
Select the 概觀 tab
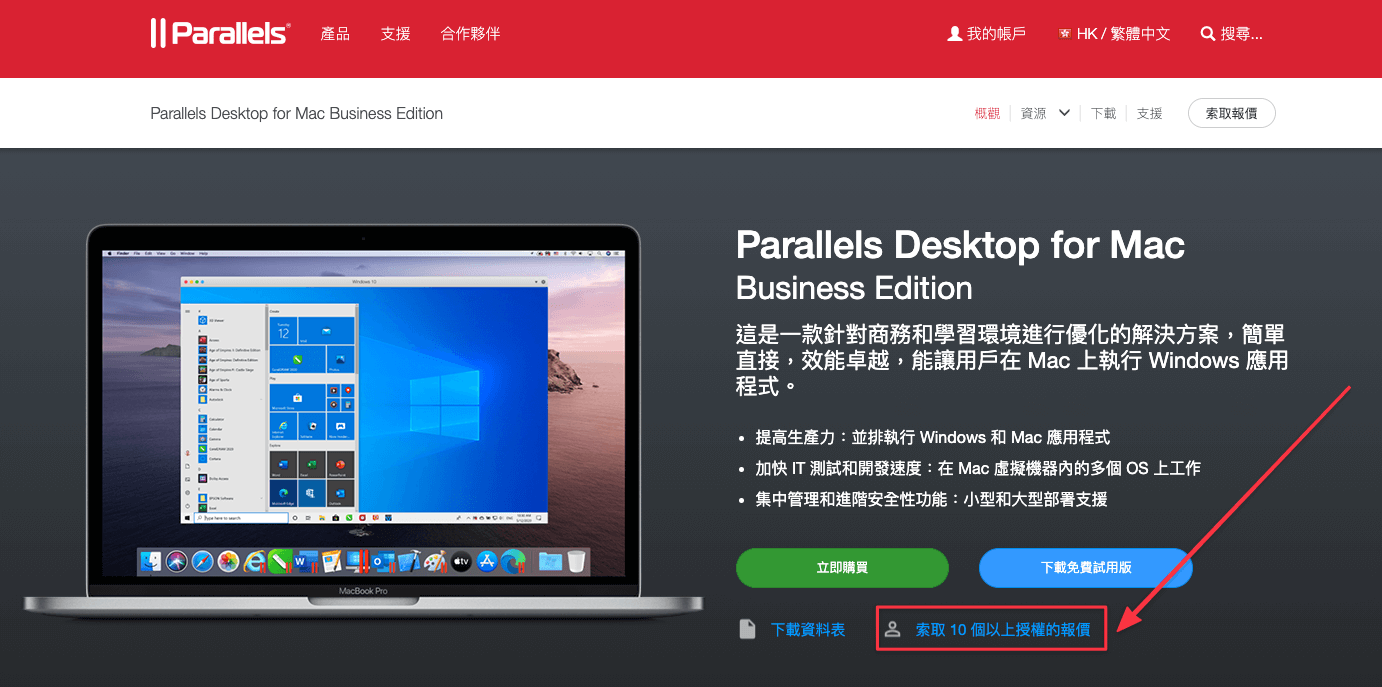click(x=987, y=114)
